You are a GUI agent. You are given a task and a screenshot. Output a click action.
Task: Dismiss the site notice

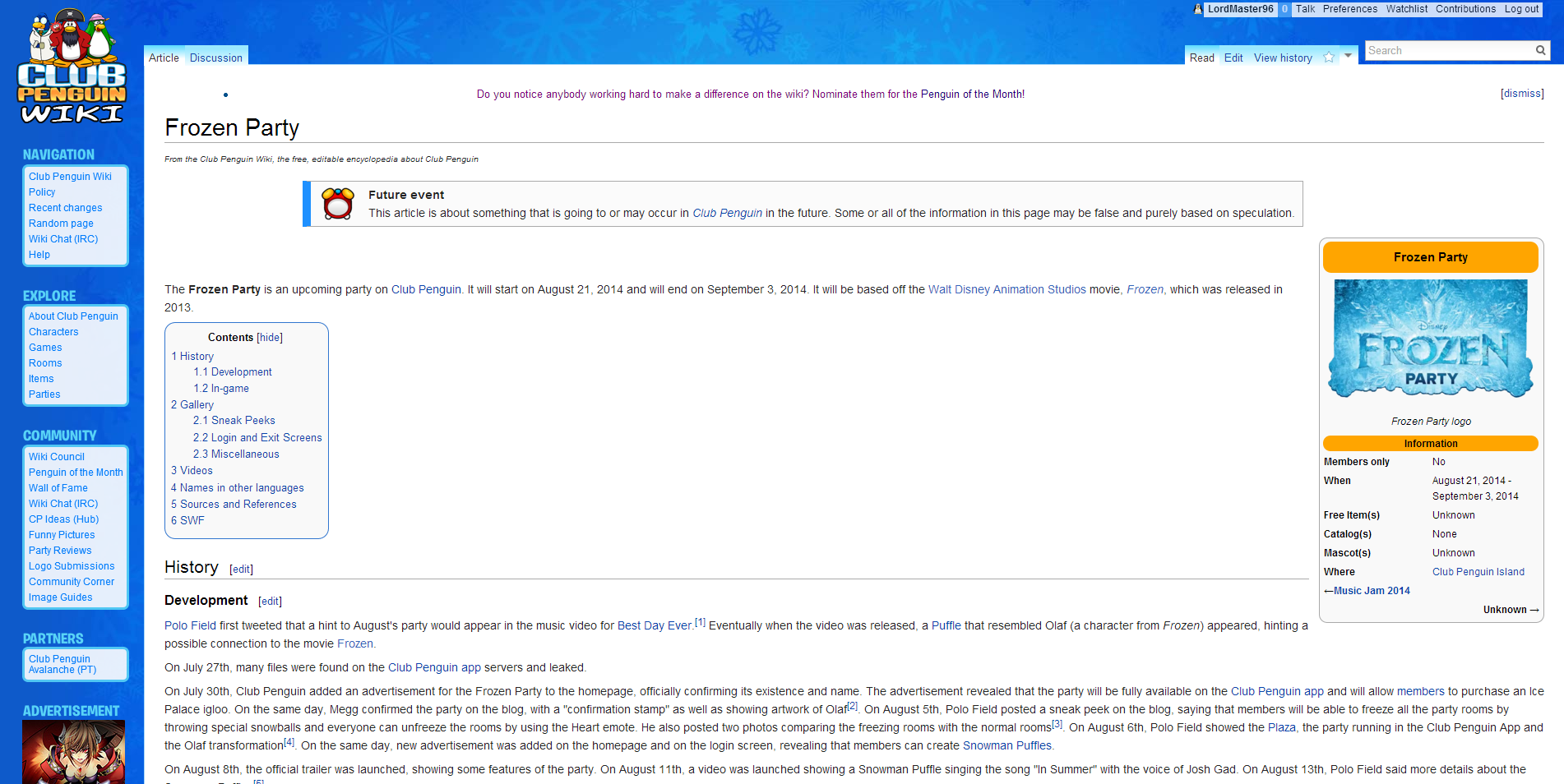point(1522,94)
